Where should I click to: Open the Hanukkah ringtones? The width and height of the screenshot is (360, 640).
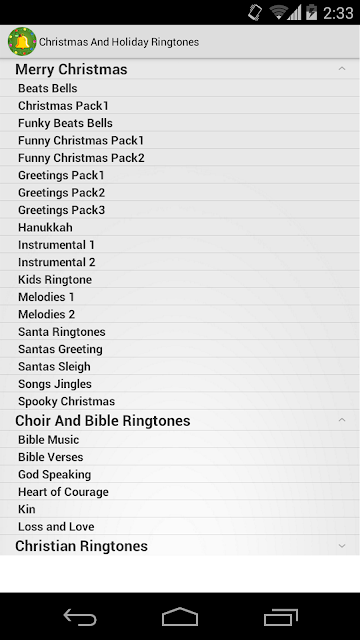click(180, 227)
